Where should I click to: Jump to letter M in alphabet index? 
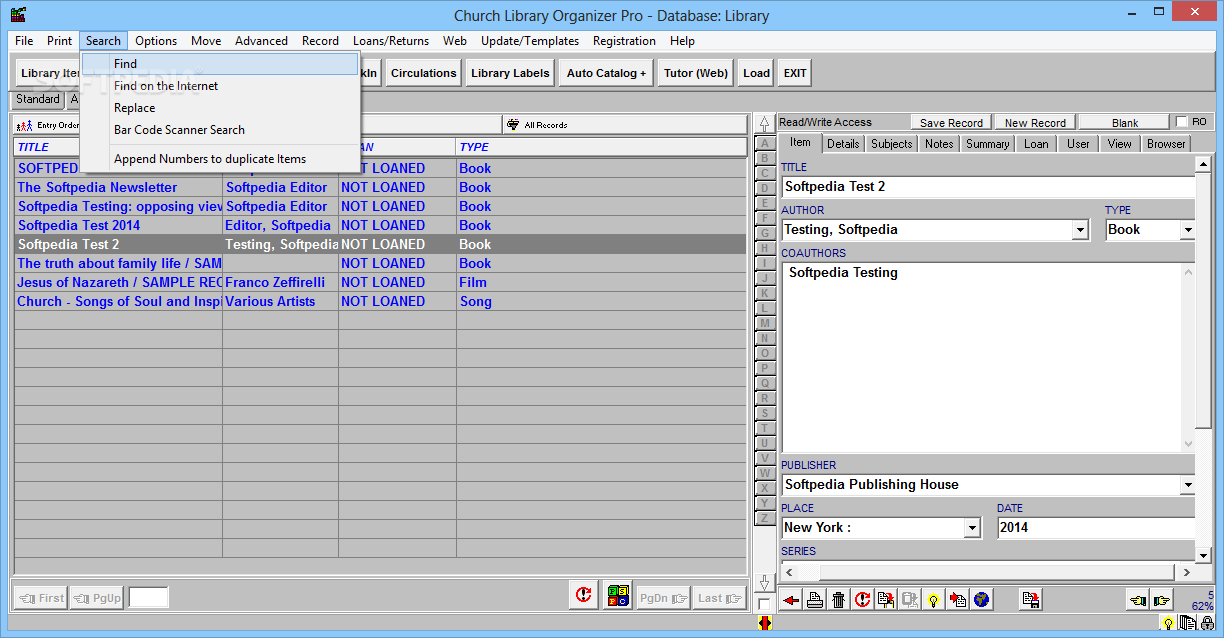point(765,323)
